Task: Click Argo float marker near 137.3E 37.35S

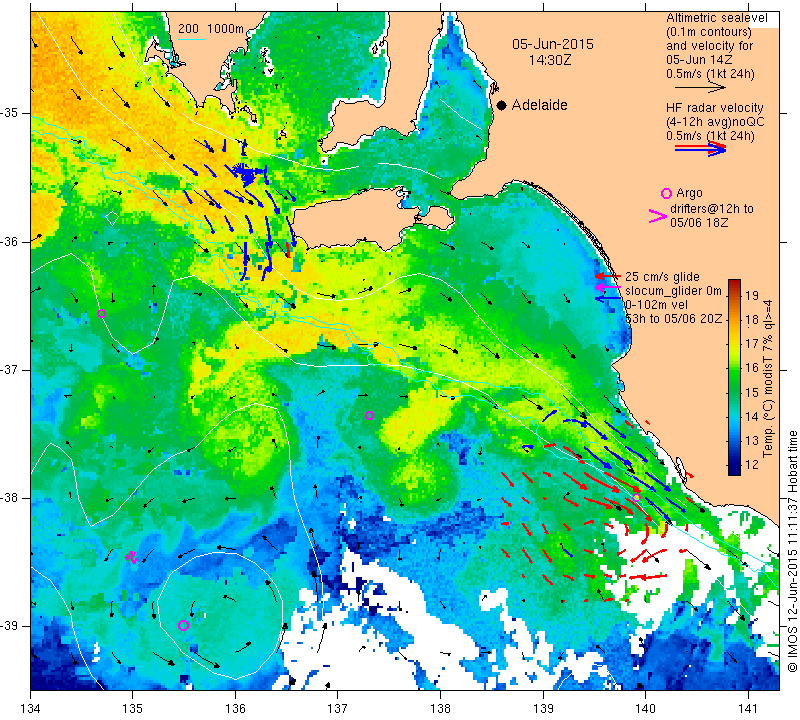Action: coord(369,415)
